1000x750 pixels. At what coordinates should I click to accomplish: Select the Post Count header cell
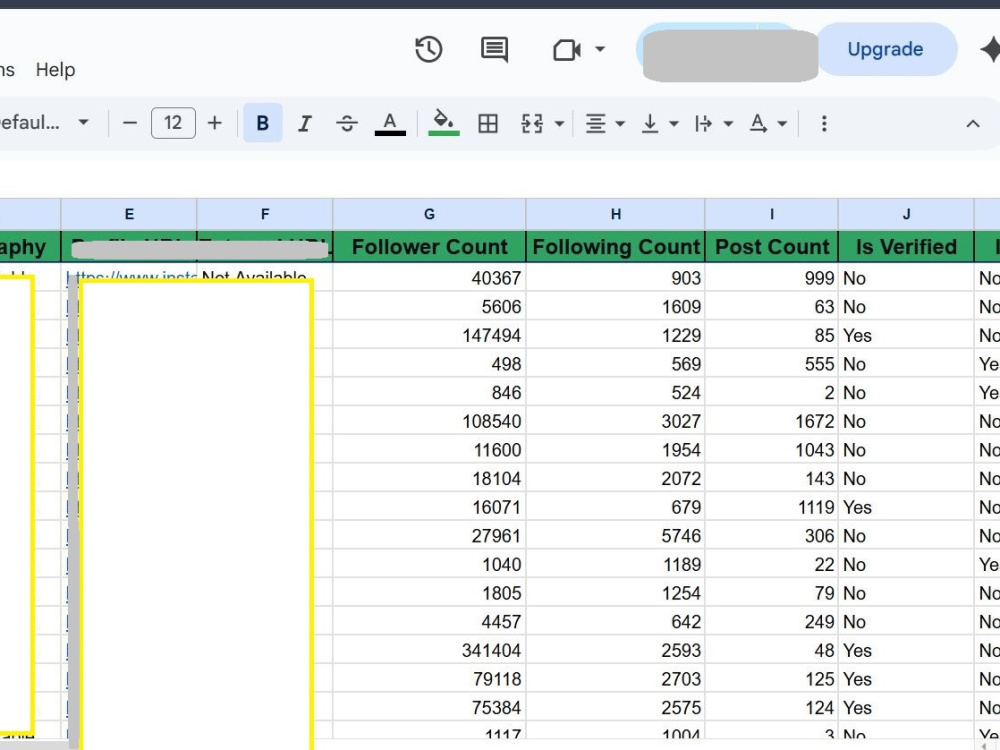pos(772,247)
